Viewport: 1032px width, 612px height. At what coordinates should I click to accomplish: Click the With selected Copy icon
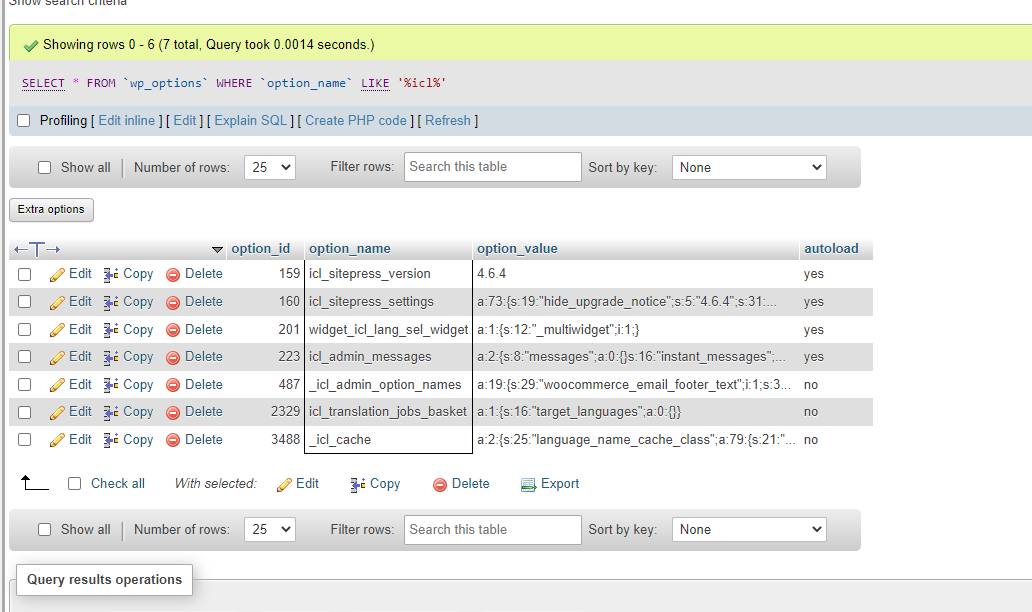click(358, 485)
